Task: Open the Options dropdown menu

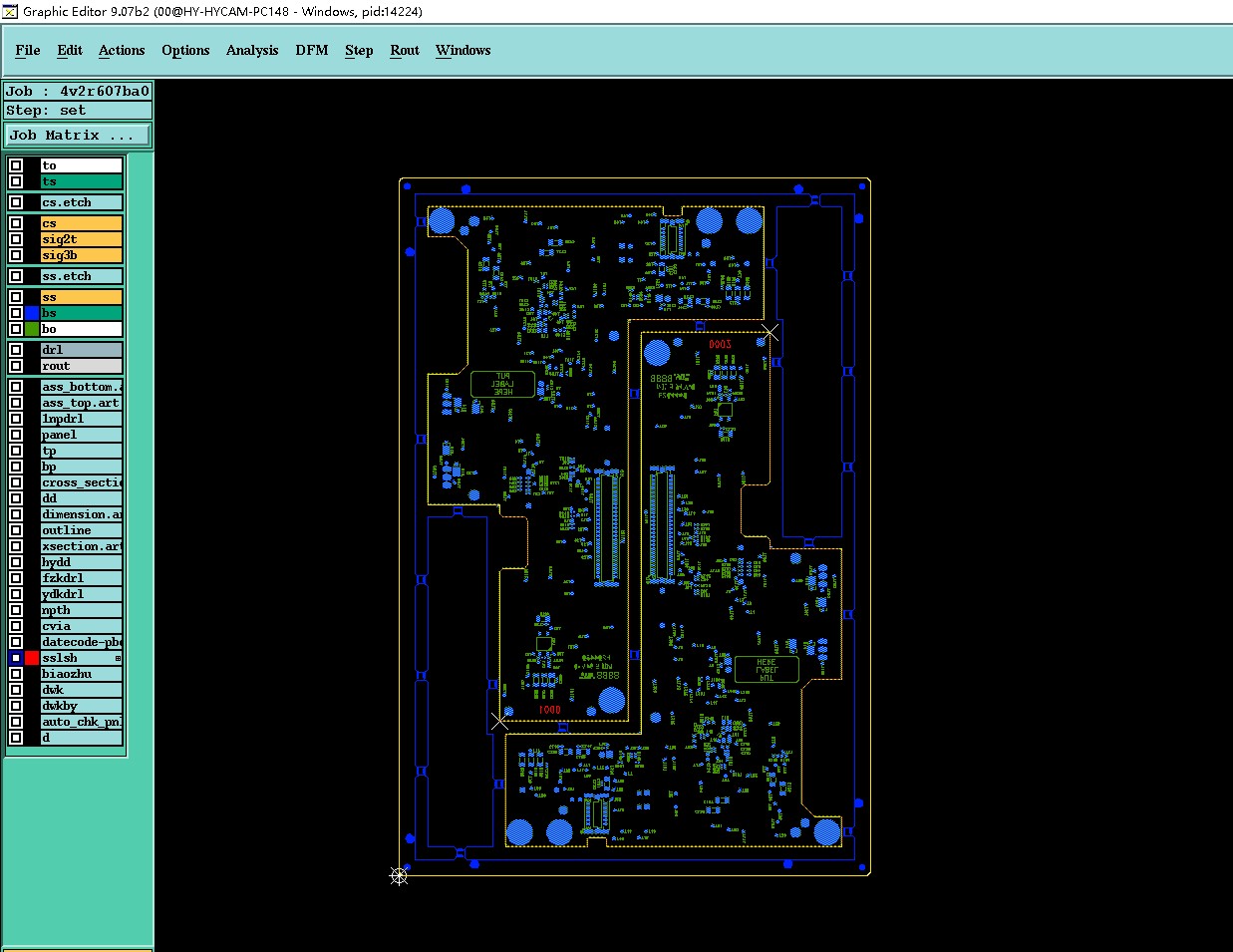Action: 185,50
